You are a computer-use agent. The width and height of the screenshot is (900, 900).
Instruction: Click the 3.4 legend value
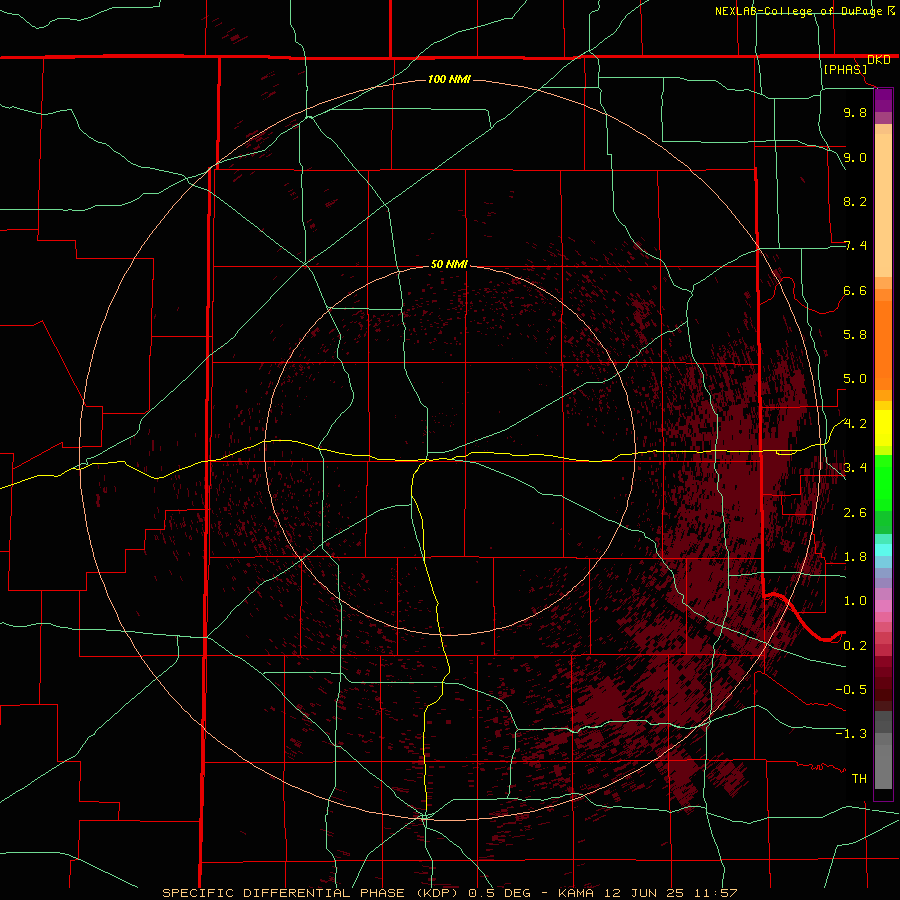pos(855,468)
